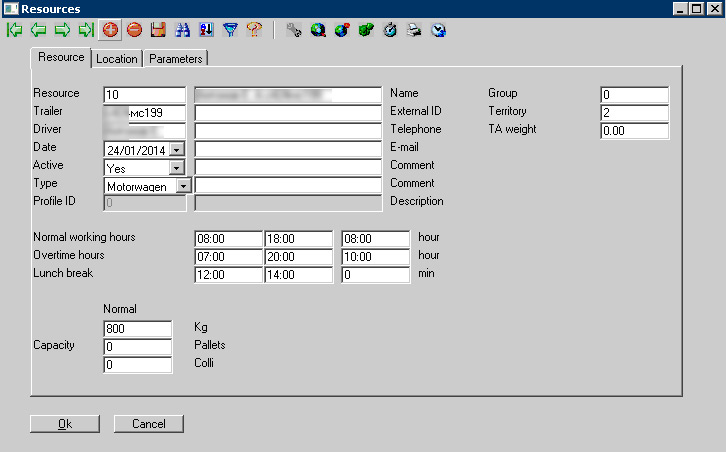Click normal working hours end 18:00
The width and height of the screenshot is (726, 452).
coord(299,239)
